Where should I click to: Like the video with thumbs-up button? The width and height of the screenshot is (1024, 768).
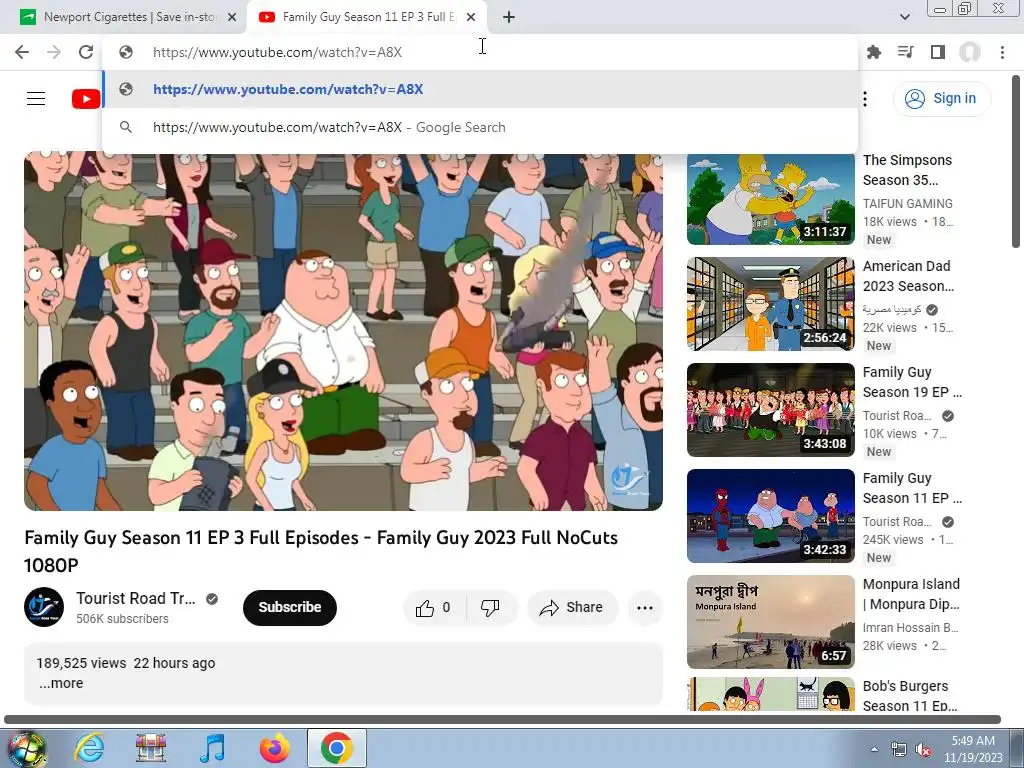(434, 608)
